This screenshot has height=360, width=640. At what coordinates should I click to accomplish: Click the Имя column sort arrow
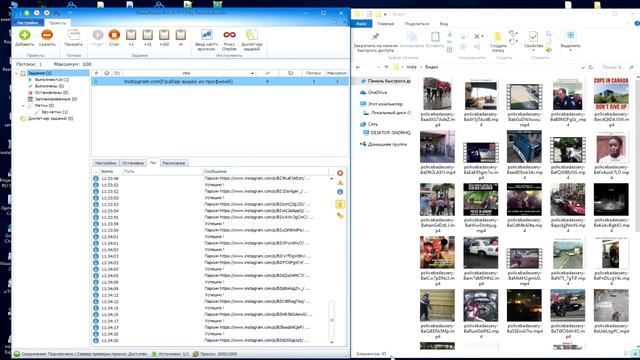pyautogui.click(x=252, y=73)
